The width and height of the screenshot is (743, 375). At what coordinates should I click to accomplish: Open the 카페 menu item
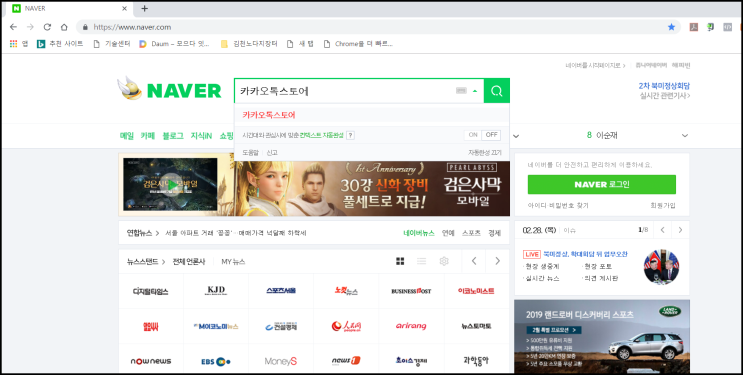click(147, 136)
